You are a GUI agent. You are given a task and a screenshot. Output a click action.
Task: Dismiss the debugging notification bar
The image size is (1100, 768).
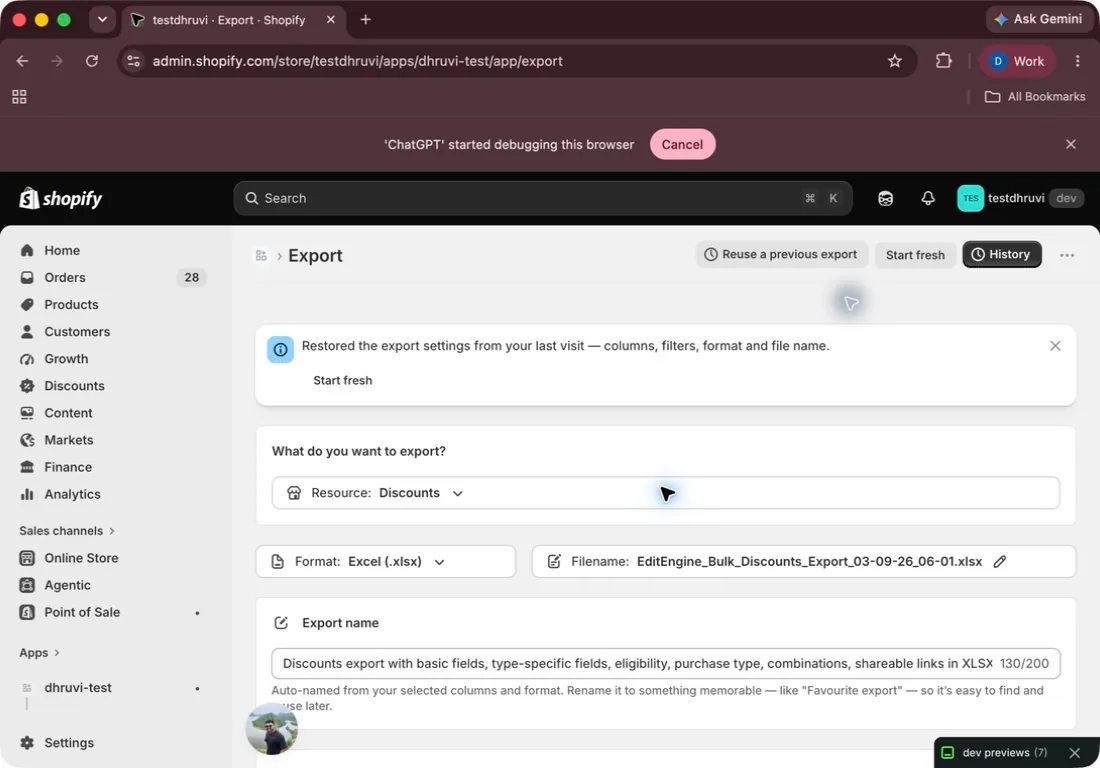tap(1070, 144)
